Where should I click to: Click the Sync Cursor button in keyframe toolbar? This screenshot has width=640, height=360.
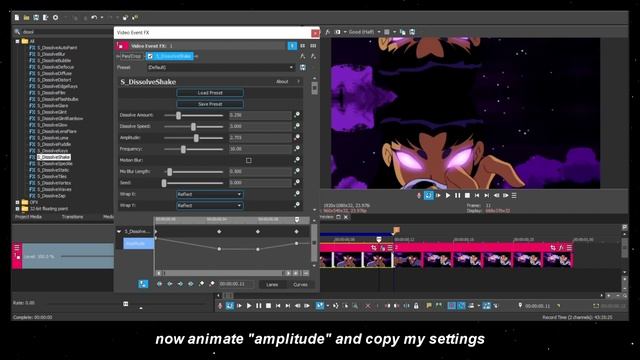click(x=143, y=284)
